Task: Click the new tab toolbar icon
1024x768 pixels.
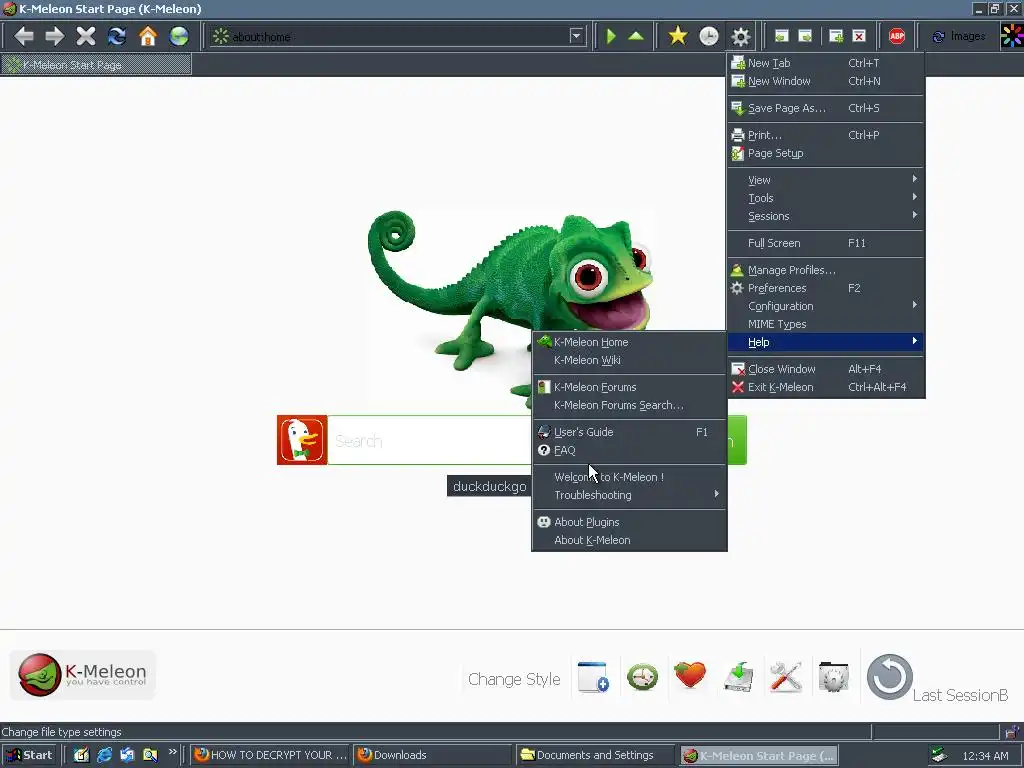Action: [x=836, y=36]
